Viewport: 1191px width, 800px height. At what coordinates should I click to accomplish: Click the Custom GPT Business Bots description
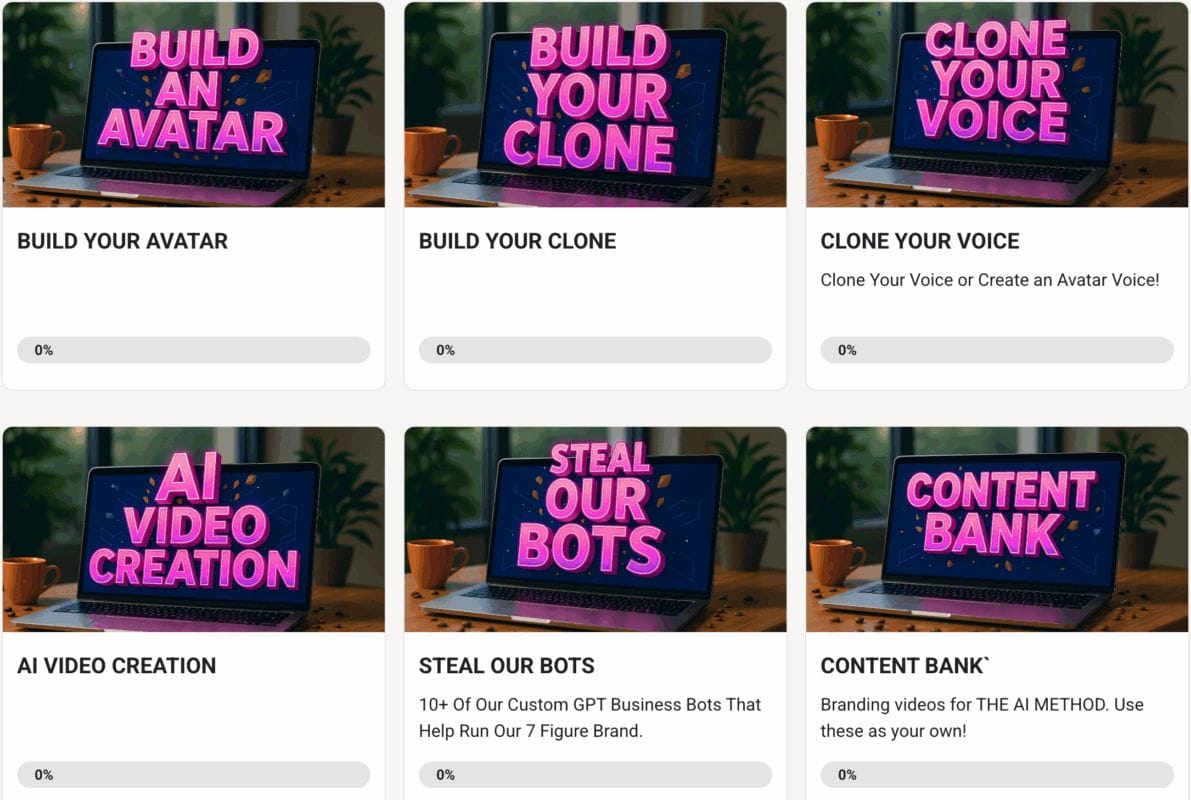[x=590, y=717]
